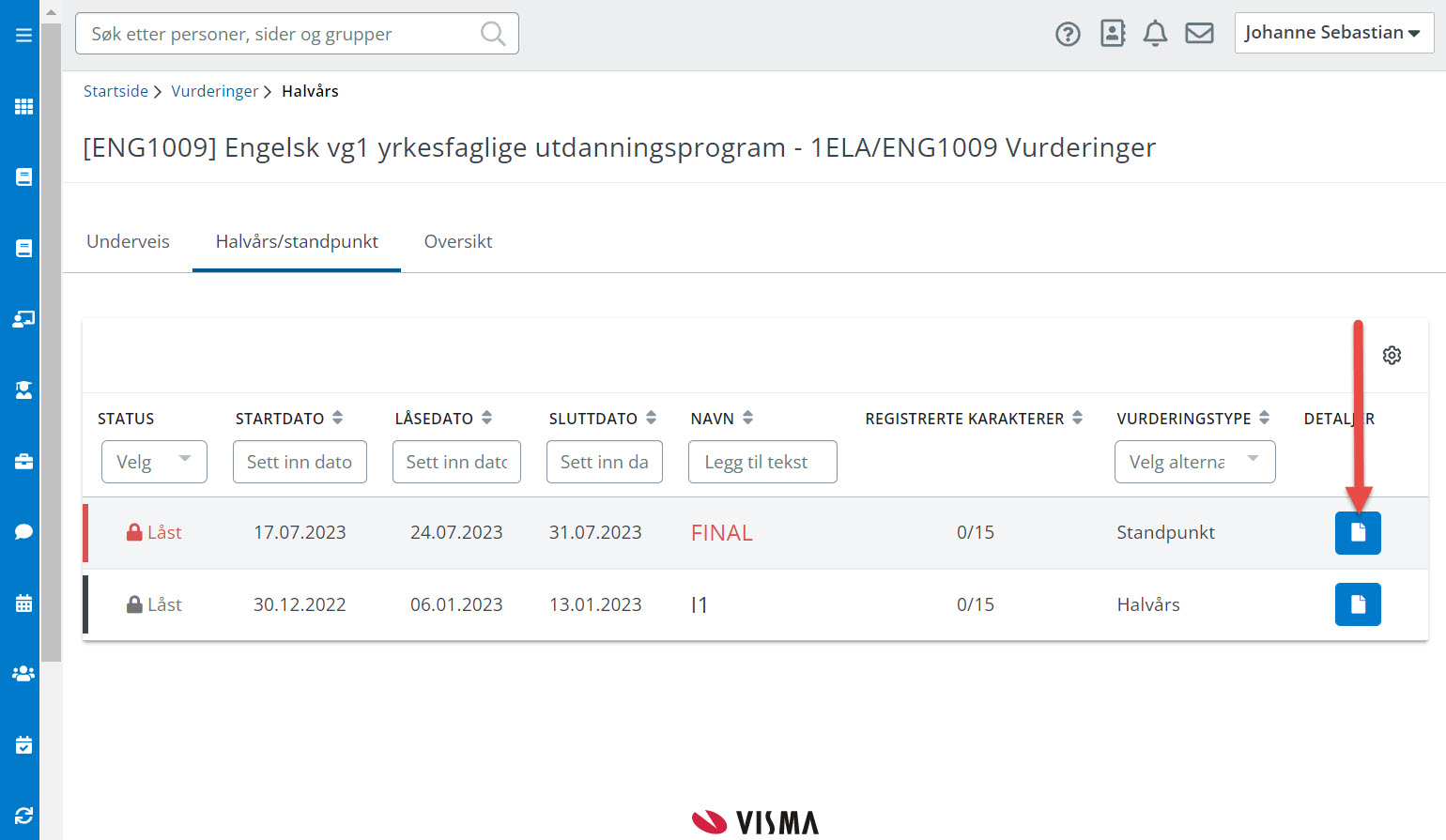
Task: Click the FINAL assessment name
Action: click(x=722, y=533)
